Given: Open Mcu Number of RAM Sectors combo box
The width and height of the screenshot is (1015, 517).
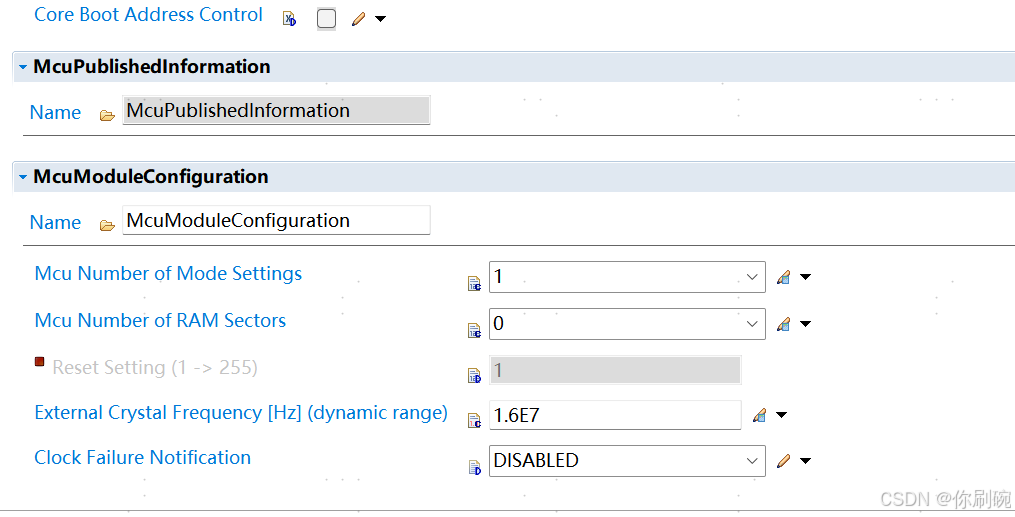Looking at the screenshot, I should coord(627,324).
